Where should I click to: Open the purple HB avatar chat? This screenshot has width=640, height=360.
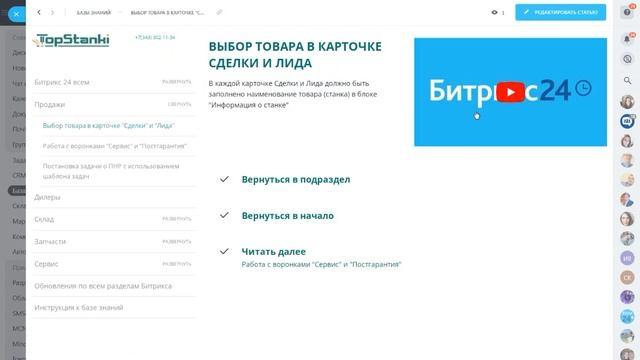[x=627, y=258]
